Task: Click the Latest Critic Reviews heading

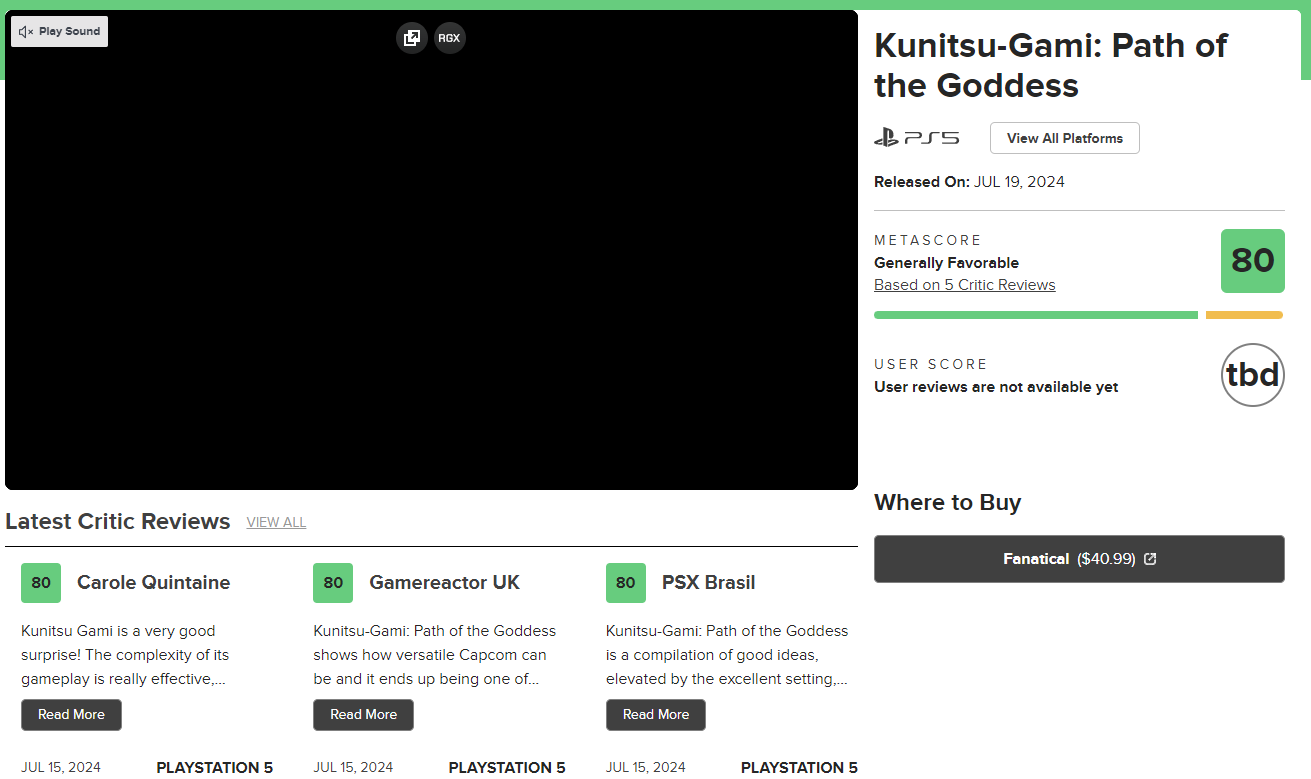Action: click(118, 522)
